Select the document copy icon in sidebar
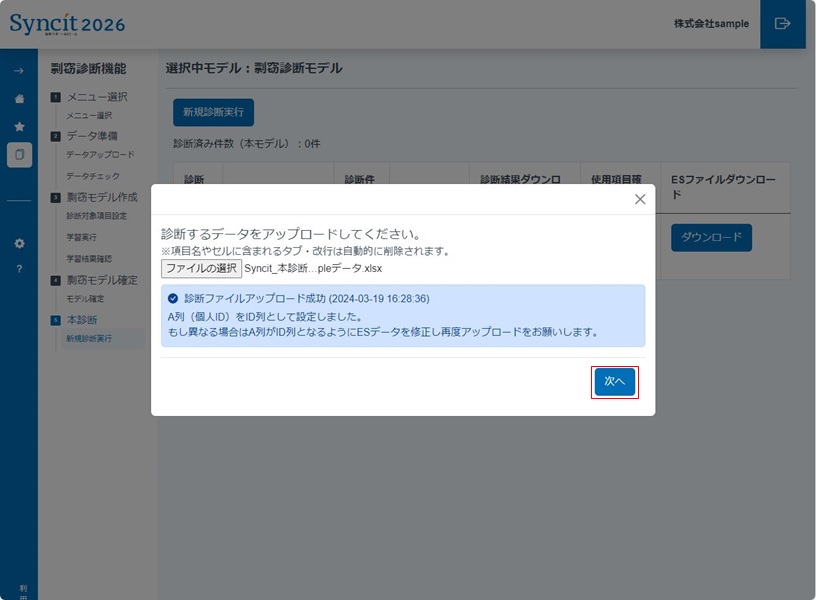The width and height of the screenshot is (816, 600). coord(18,155)
